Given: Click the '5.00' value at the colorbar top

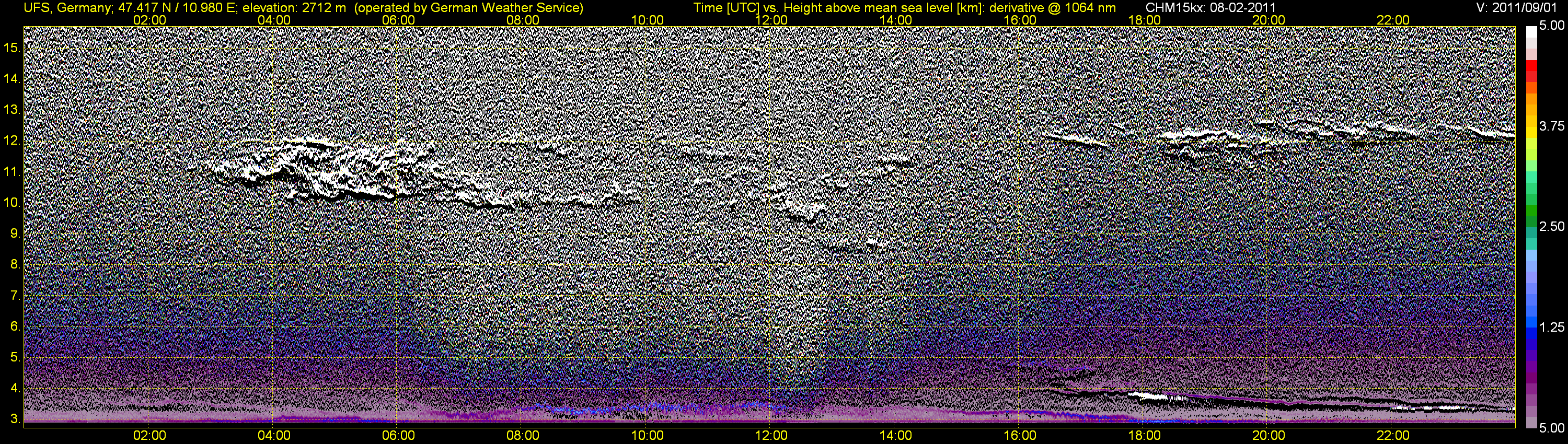Looking at the screenshot, I should (x=1552, y=26).
